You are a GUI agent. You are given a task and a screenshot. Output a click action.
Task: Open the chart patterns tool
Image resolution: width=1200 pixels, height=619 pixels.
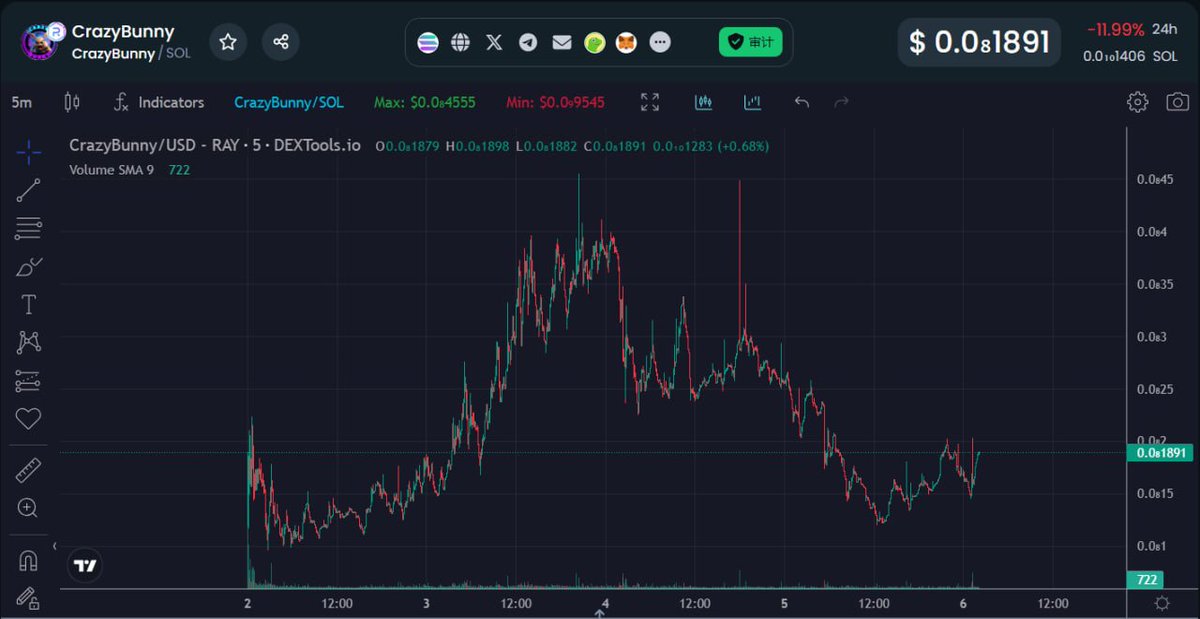[29, 342]
